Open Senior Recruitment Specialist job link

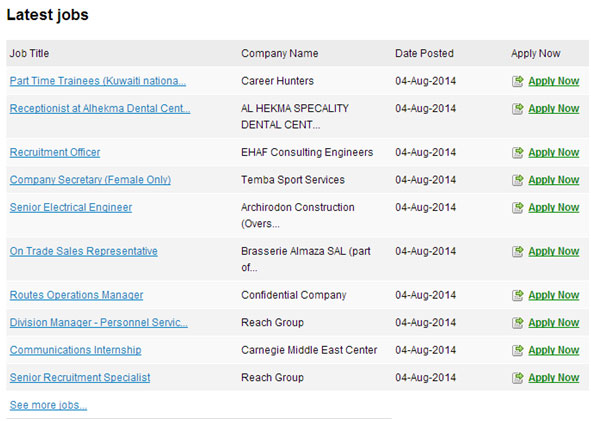(x=80, y=377)
